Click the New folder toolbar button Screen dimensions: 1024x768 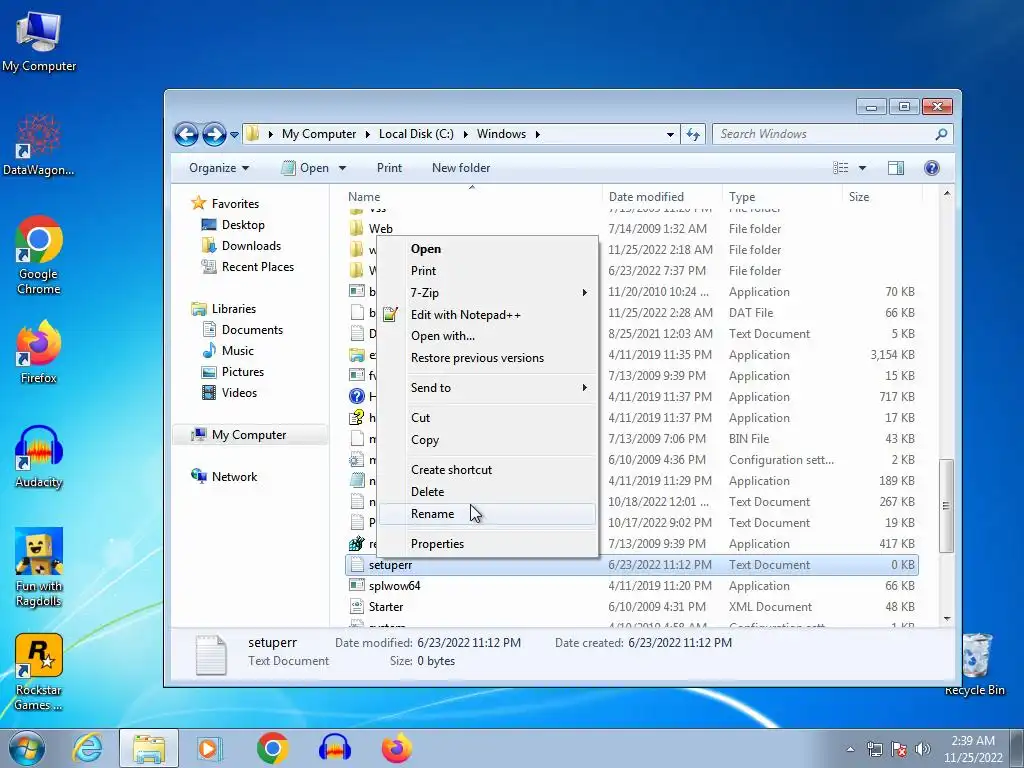(x=461, y=168)
